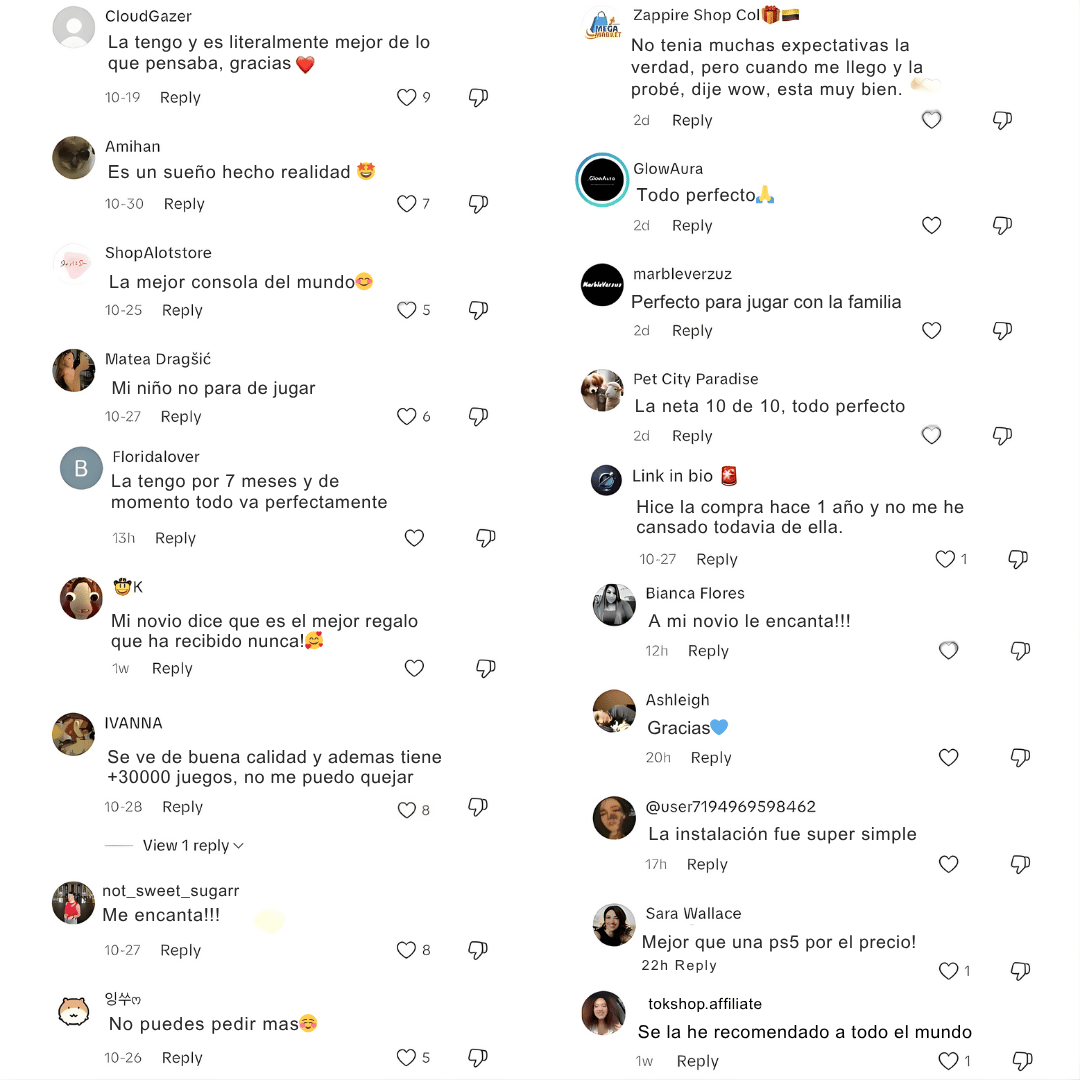Reply to the 'Link in bio' comment

click(x=717, y=560)
